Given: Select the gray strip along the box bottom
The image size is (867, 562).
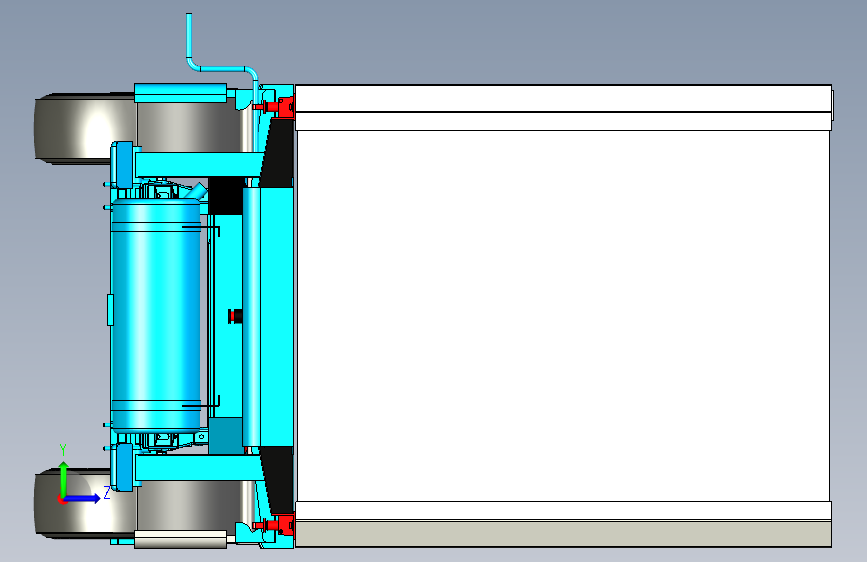Looking at the screenshot, I should 563,533.
